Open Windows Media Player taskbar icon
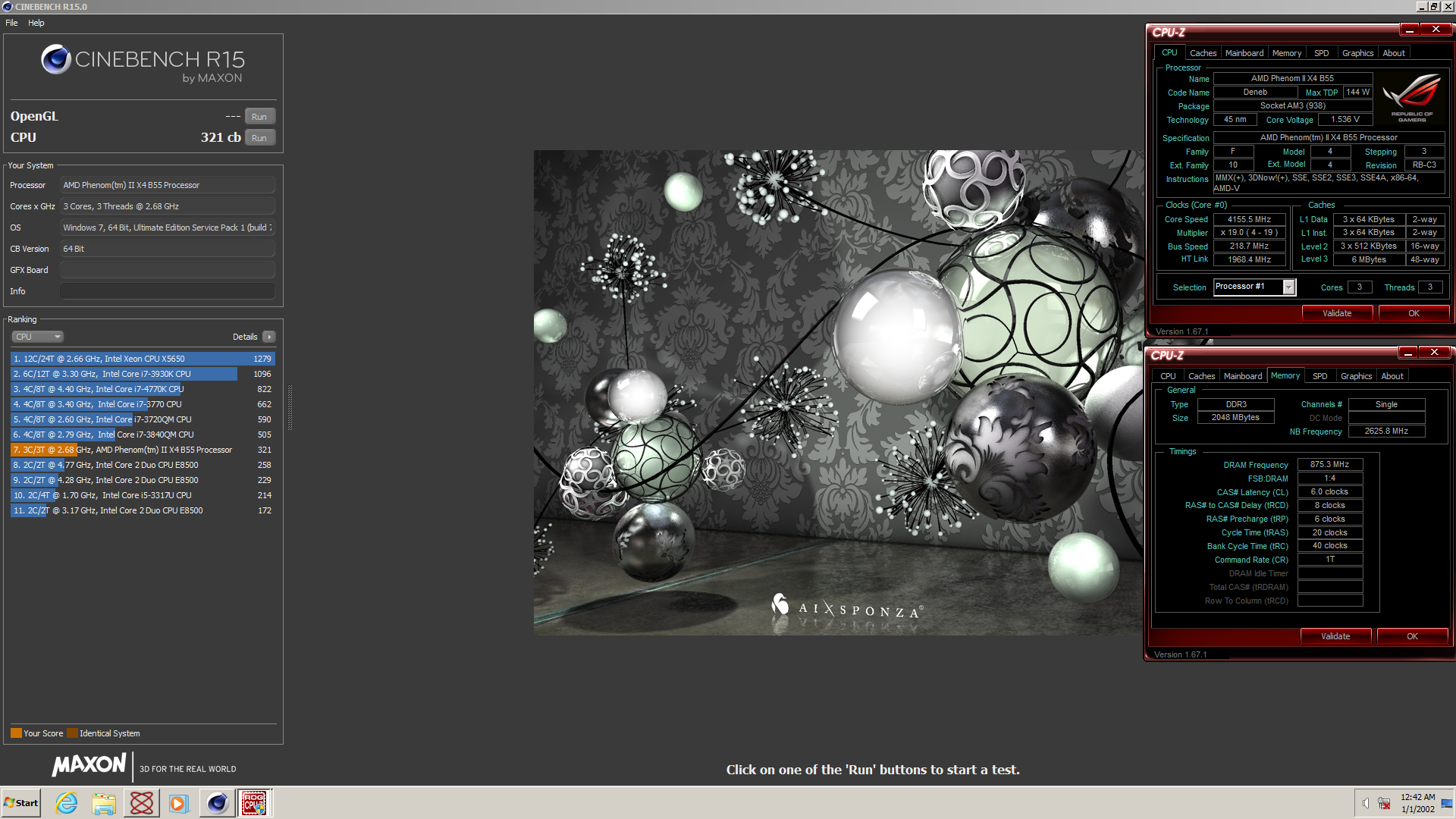 178,803
